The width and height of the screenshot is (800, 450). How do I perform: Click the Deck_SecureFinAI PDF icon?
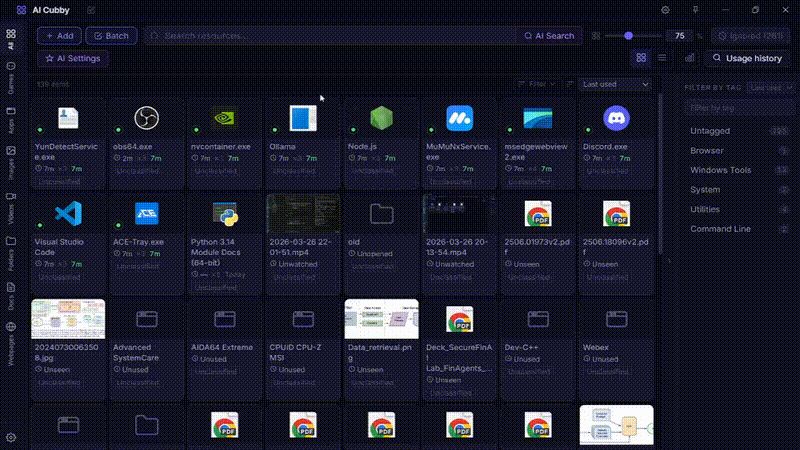coord(459,319)
